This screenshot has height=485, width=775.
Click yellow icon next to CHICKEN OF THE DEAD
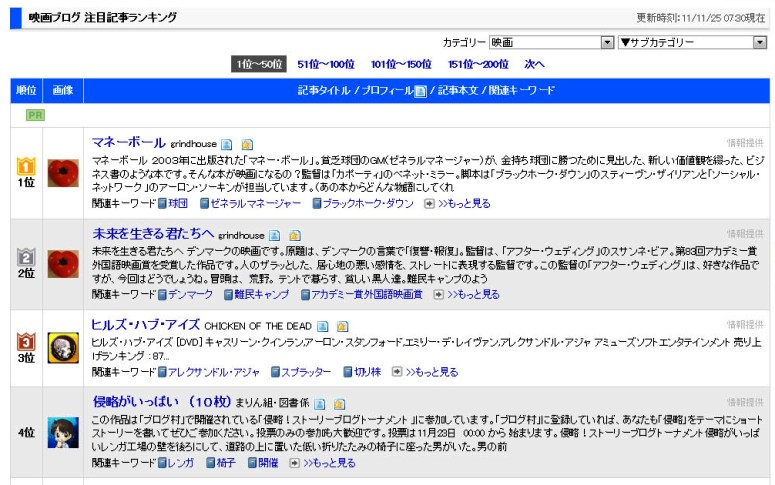pos(343,326)
